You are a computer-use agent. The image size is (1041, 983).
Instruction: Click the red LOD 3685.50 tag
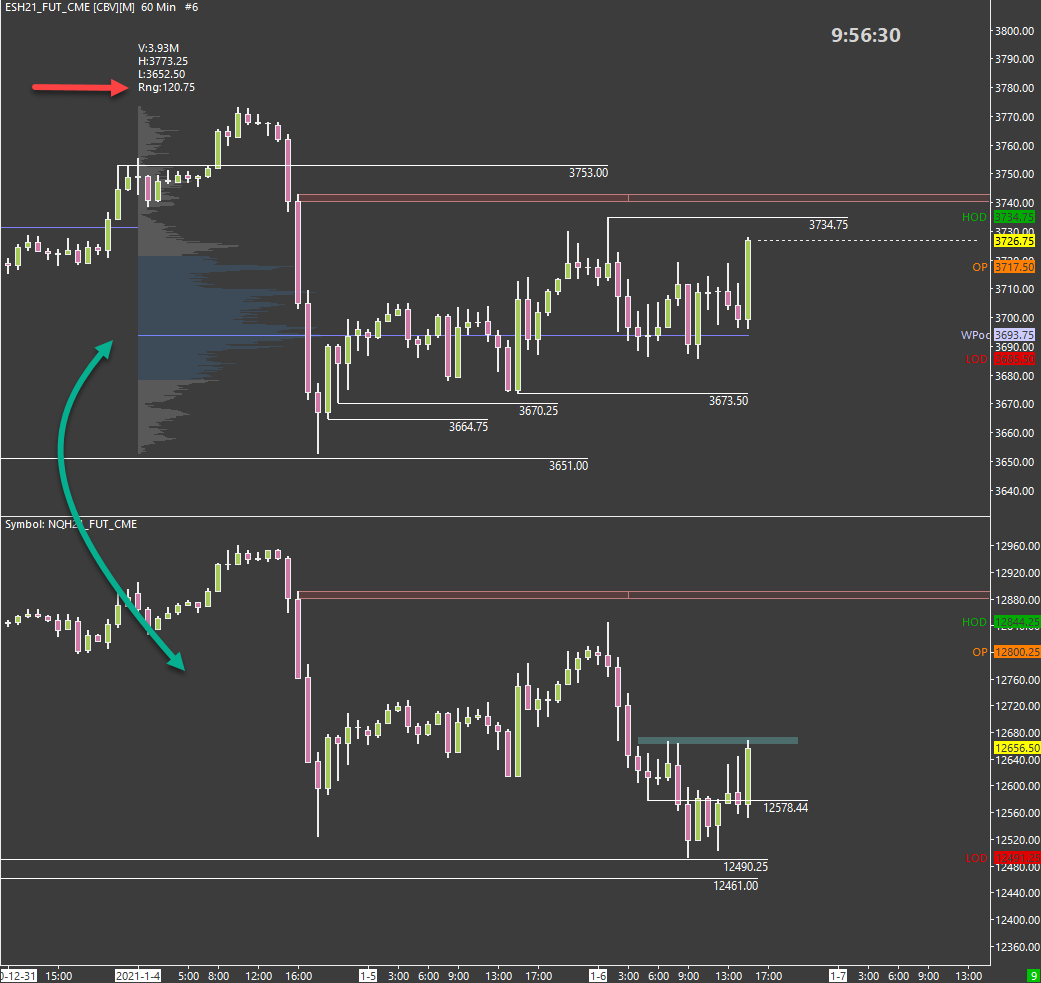click(1000, 359)
